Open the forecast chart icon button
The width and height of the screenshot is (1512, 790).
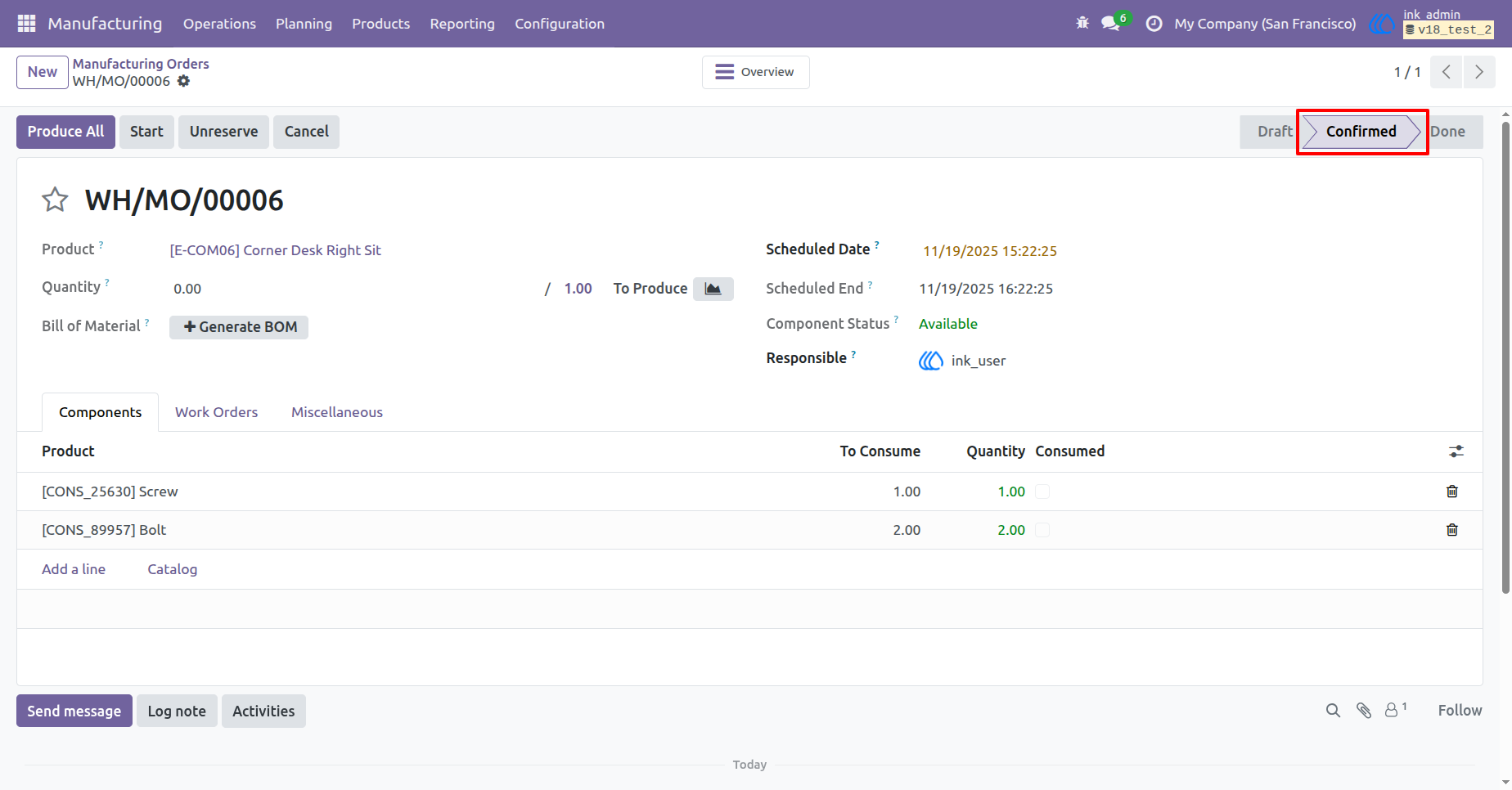tap(713, 289)
